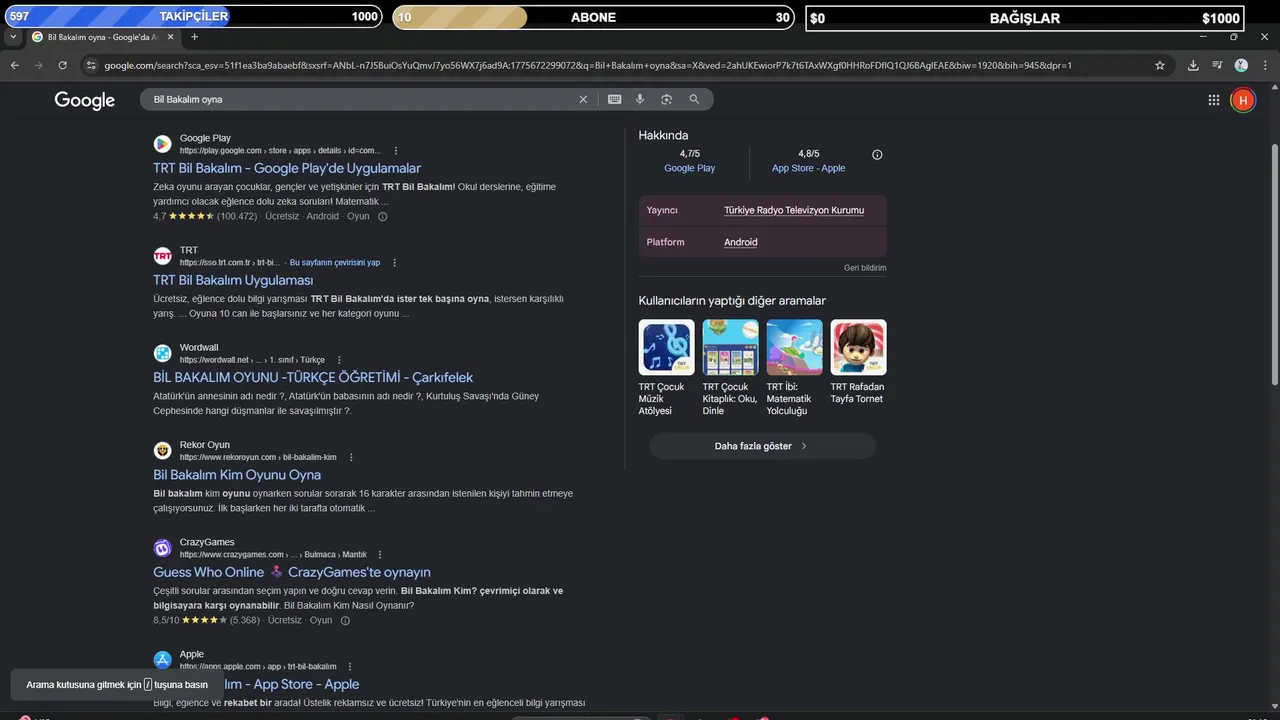Open BİL BAKALIM OYUNU -TÜRKÇE ÖĞRETİMİ link

coord(313,378)
